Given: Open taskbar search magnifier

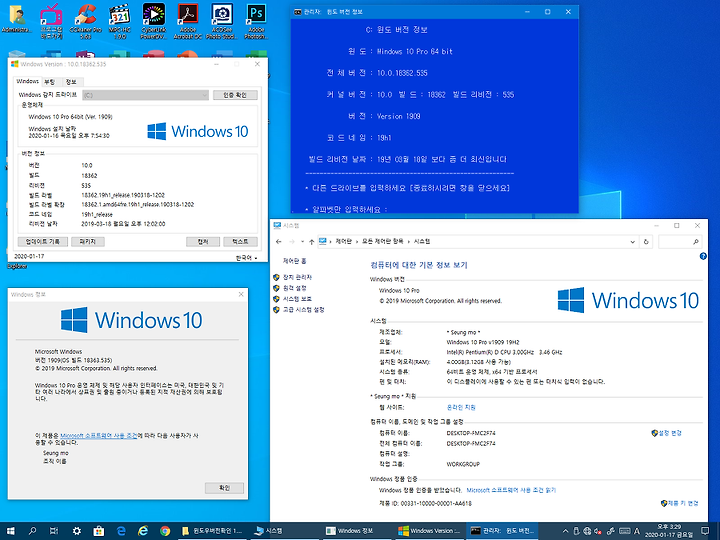Looking at the screenshot, I should point(32,531).
